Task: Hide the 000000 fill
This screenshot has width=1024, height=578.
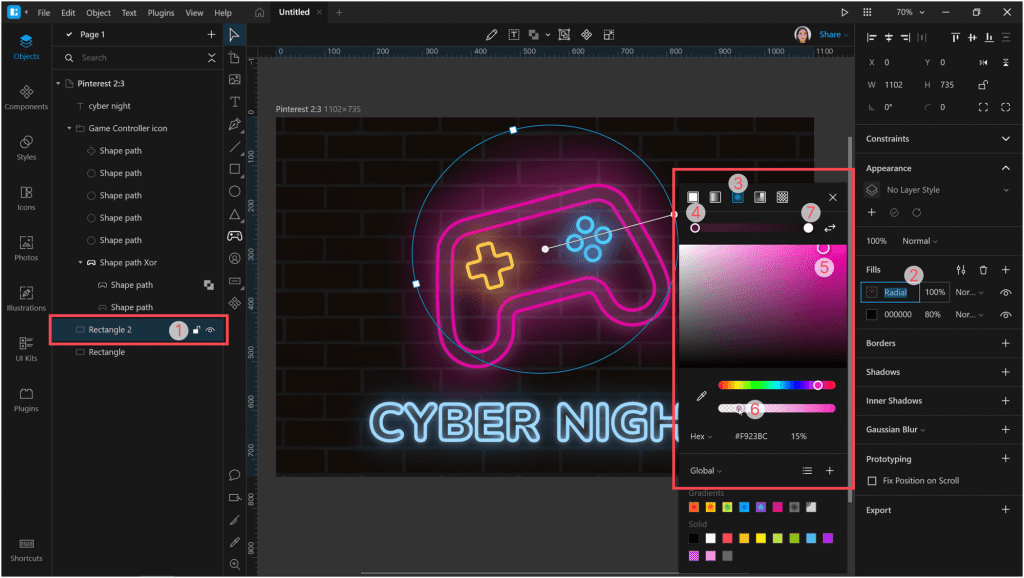Action: point(1006,315)
